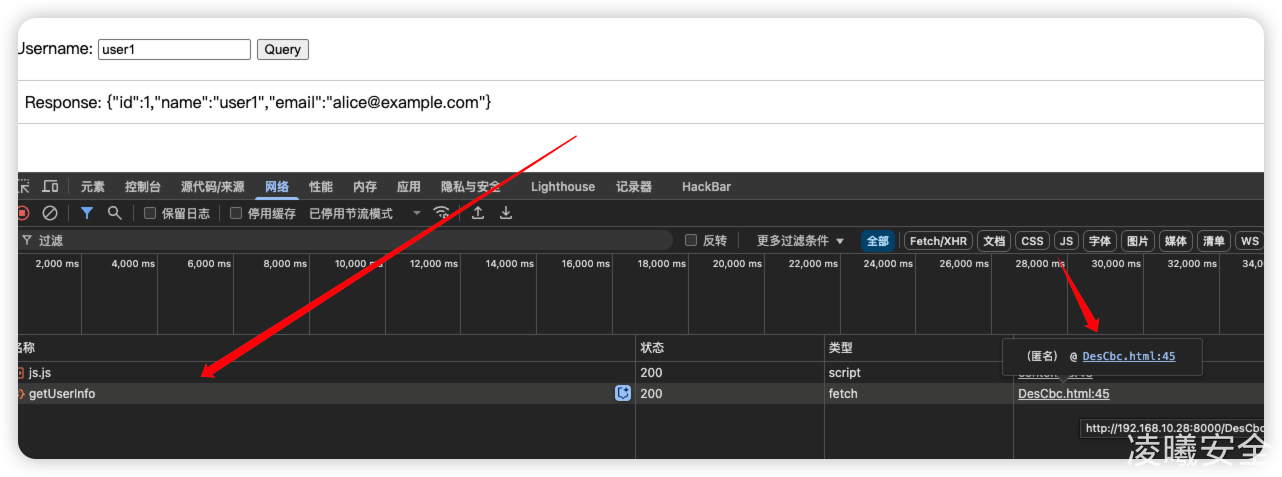Switch to the 控制台 tab
This screenshot has width=1282, height=477.
142,187
